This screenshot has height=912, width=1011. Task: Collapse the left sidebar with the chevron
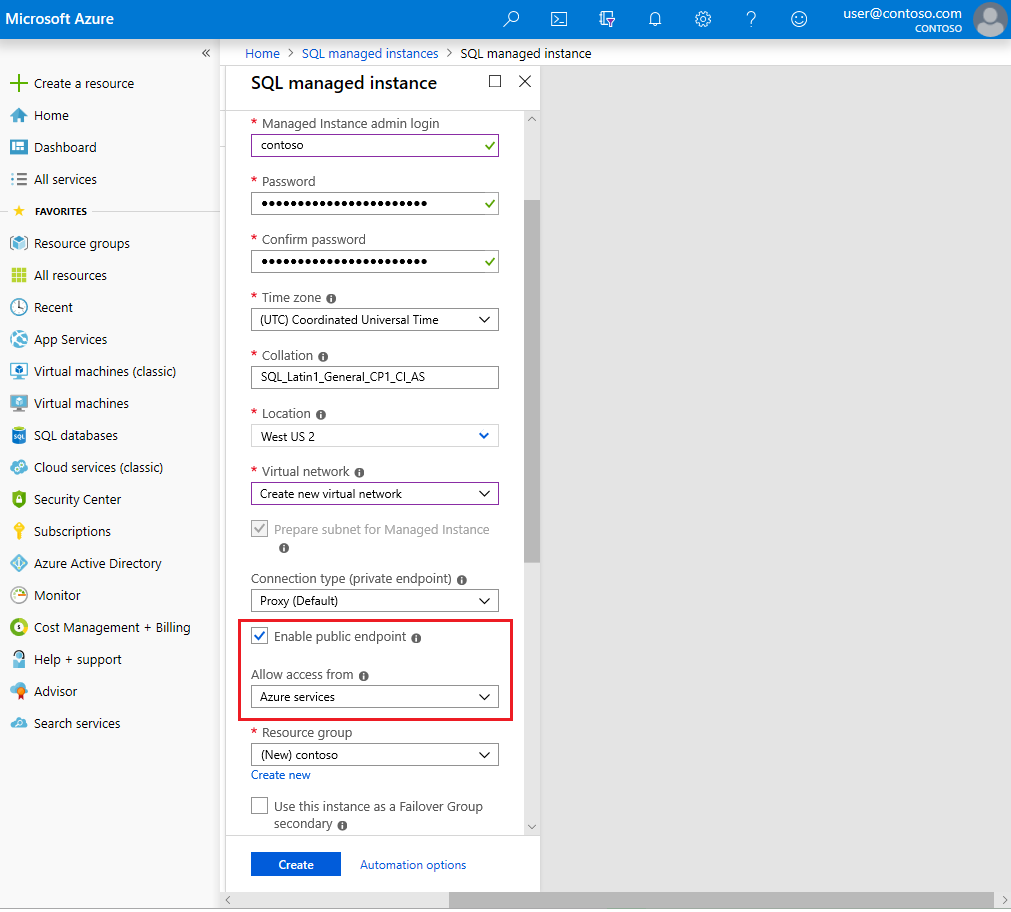coord(206,53)
